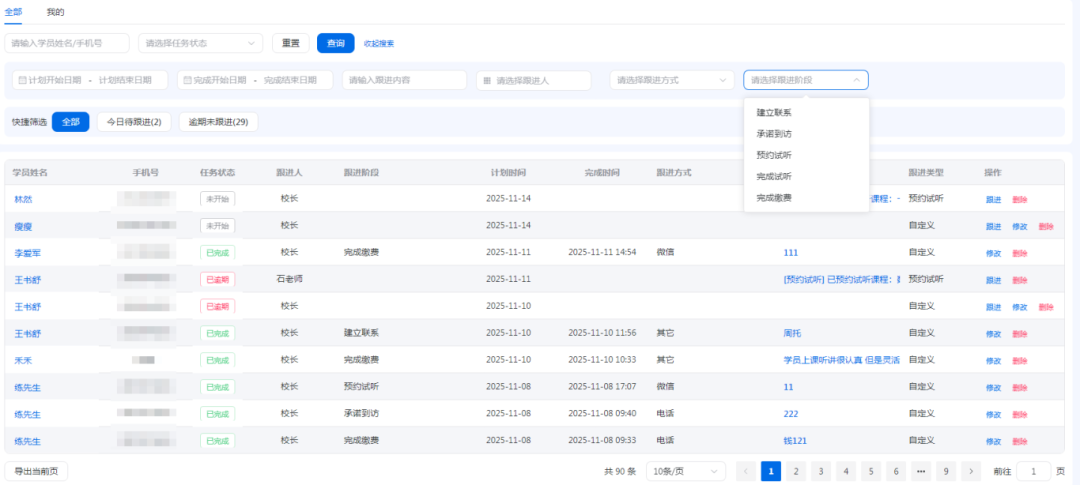Filter by 今日待跟进(2)

134,122
